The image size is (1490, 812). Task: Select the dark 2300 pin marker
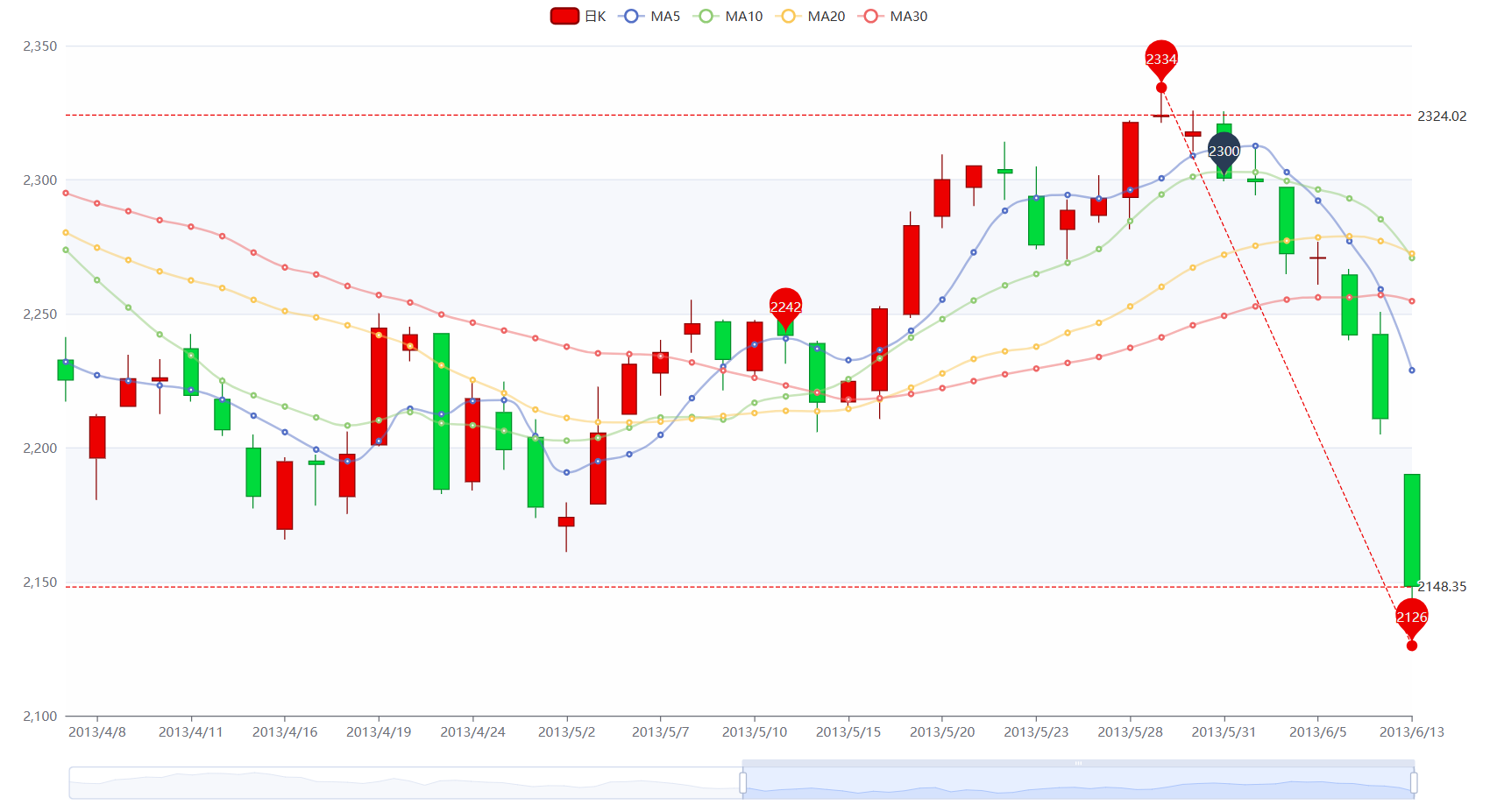point(1224,151)
